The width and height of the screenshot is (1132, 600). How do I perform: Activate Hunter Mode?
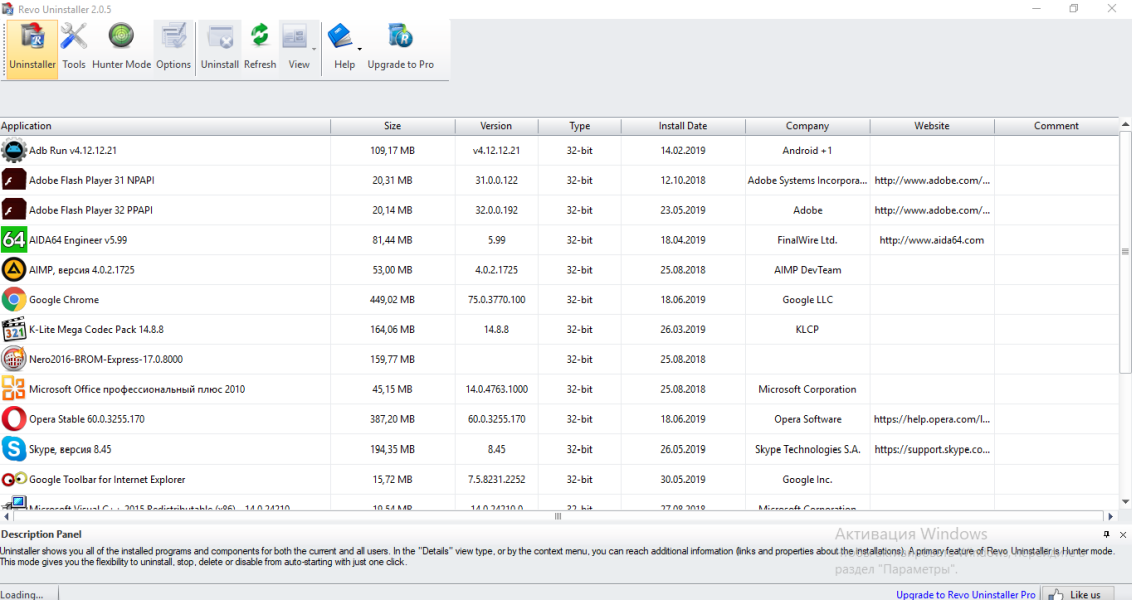[x=121, y=47]
